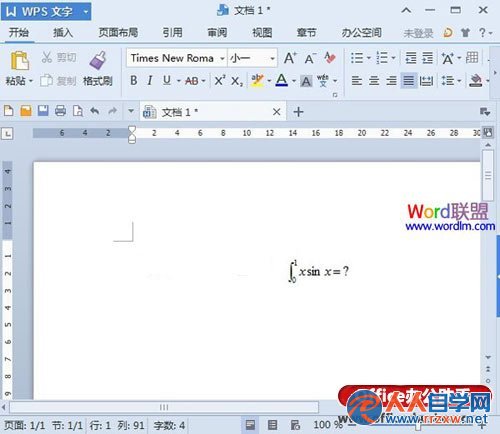Click the font color A swatch
Viewport: 500px width, 434px height.
coord(282,80)
